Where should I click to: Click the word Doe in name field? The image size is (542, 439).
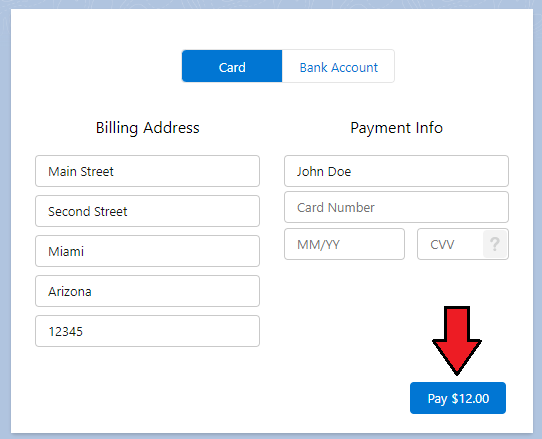tap(339, 171)
